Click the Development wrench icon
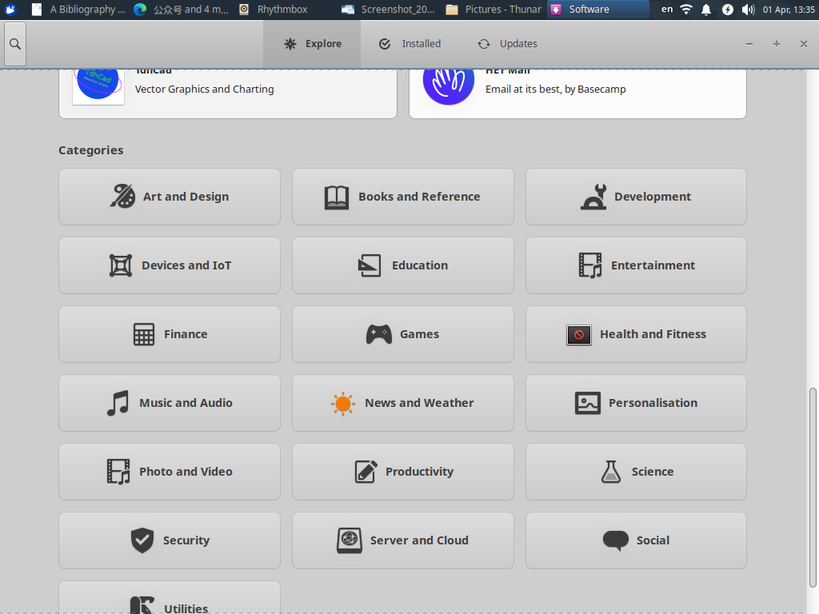The height and width of the screenshot is (614, 819). 593,196
